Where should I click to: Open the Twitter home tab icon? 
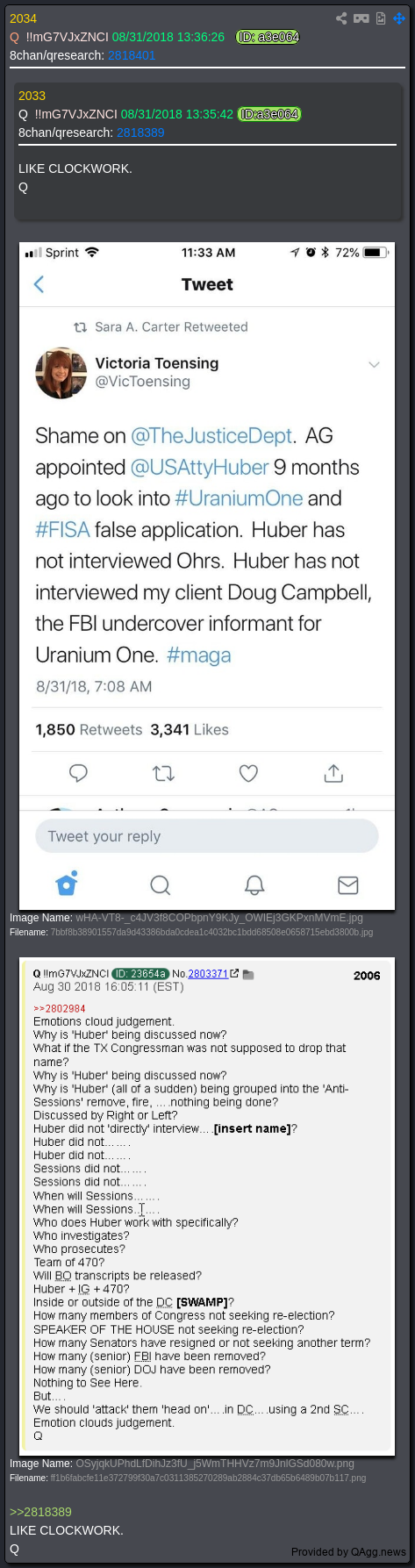[x=67, y=883]
